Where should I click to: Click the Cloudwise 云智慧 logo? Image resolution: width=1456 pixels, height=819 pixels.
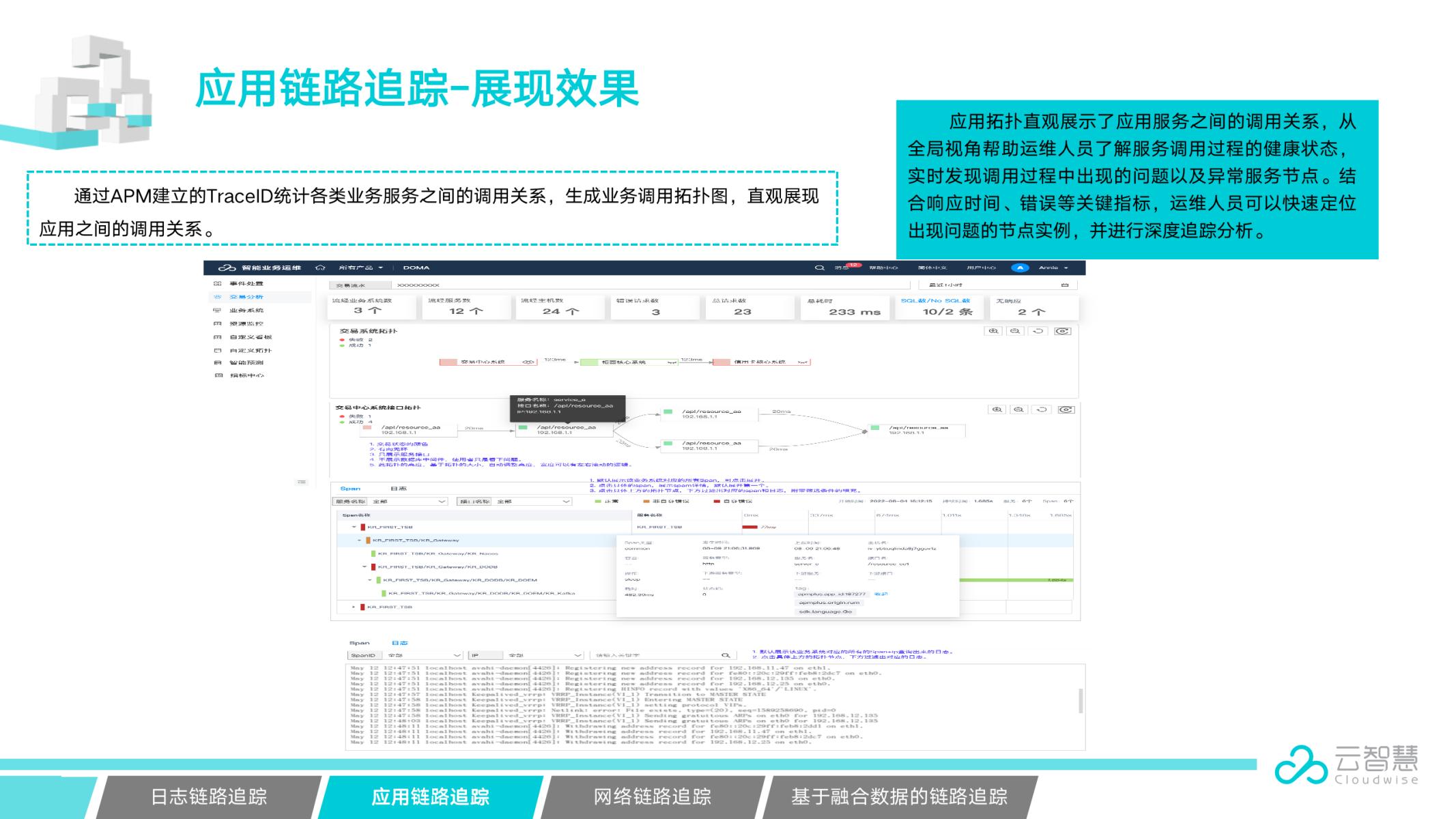point(1347,764)
